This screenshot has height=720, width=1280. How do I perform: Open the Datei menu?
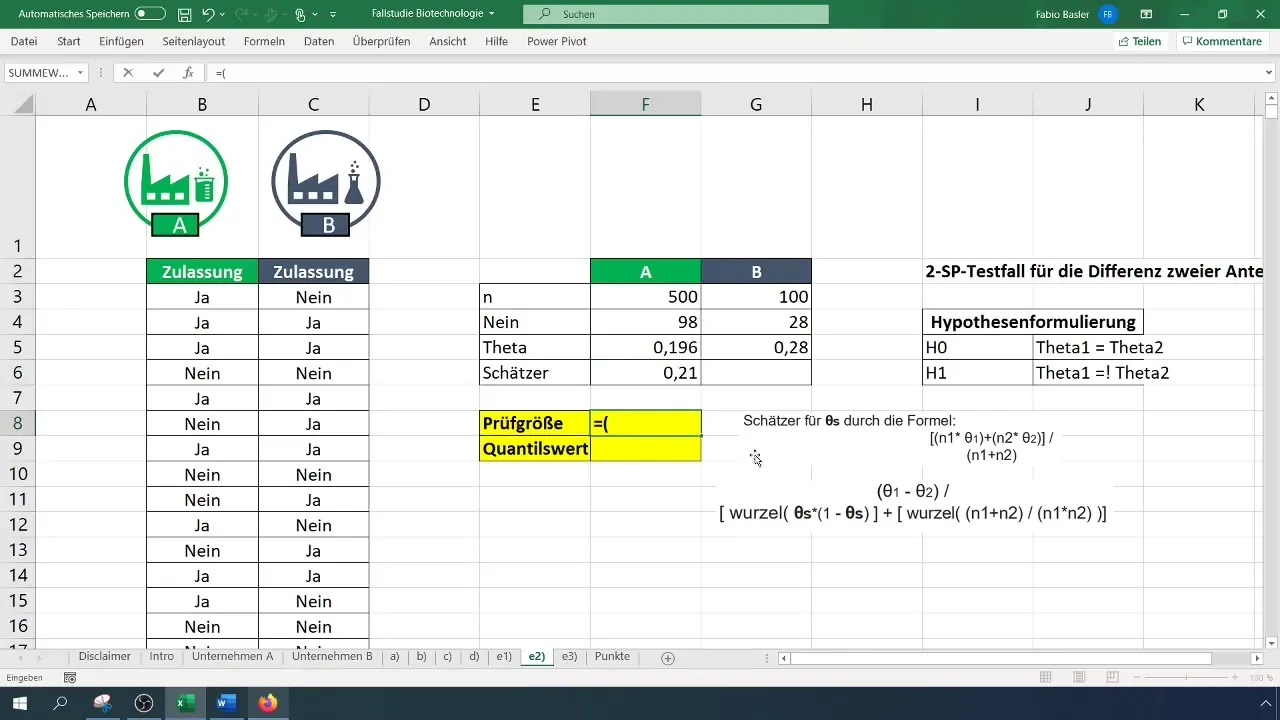tap(24, 41)
